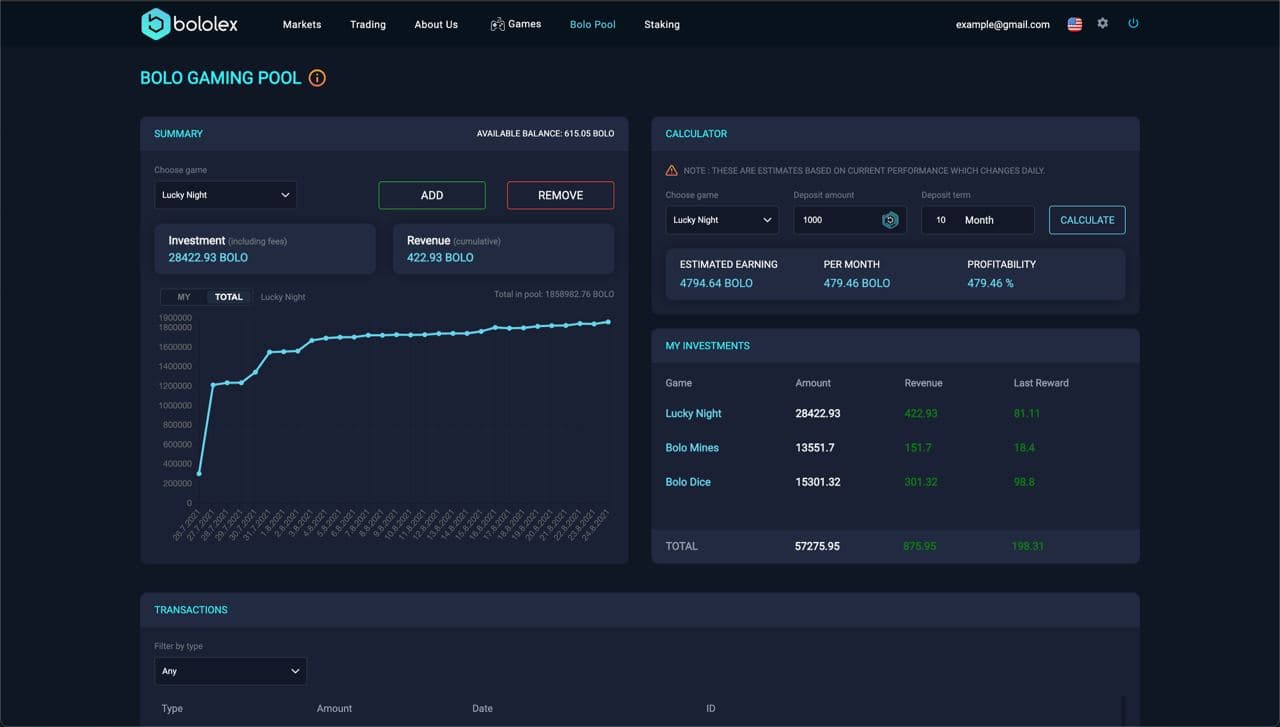The width and height of the screenshot is (1280, 727).
Task: Open the Bolo Pool tab
Action: 593,24
